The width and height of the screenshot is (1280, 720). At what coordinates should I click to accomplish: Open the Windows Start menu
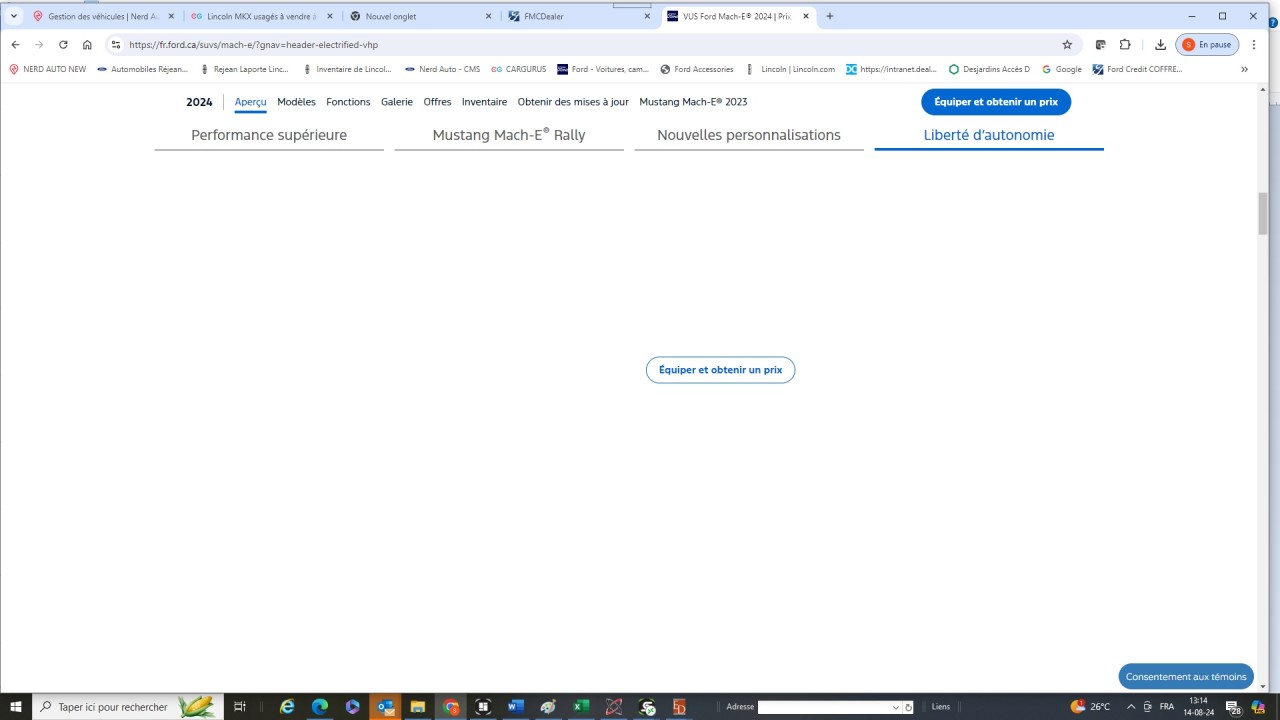point(16,707)
